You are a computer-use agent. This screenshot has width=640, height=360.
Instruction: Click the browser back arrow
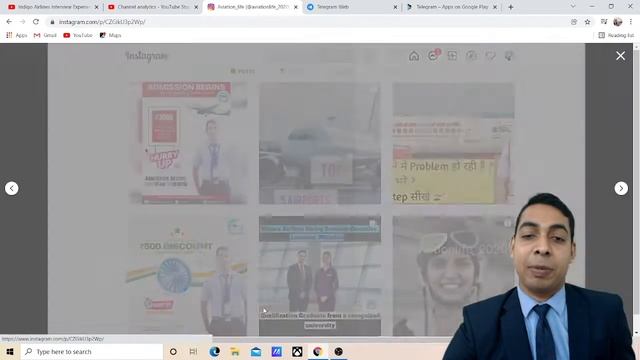[9, 22]
